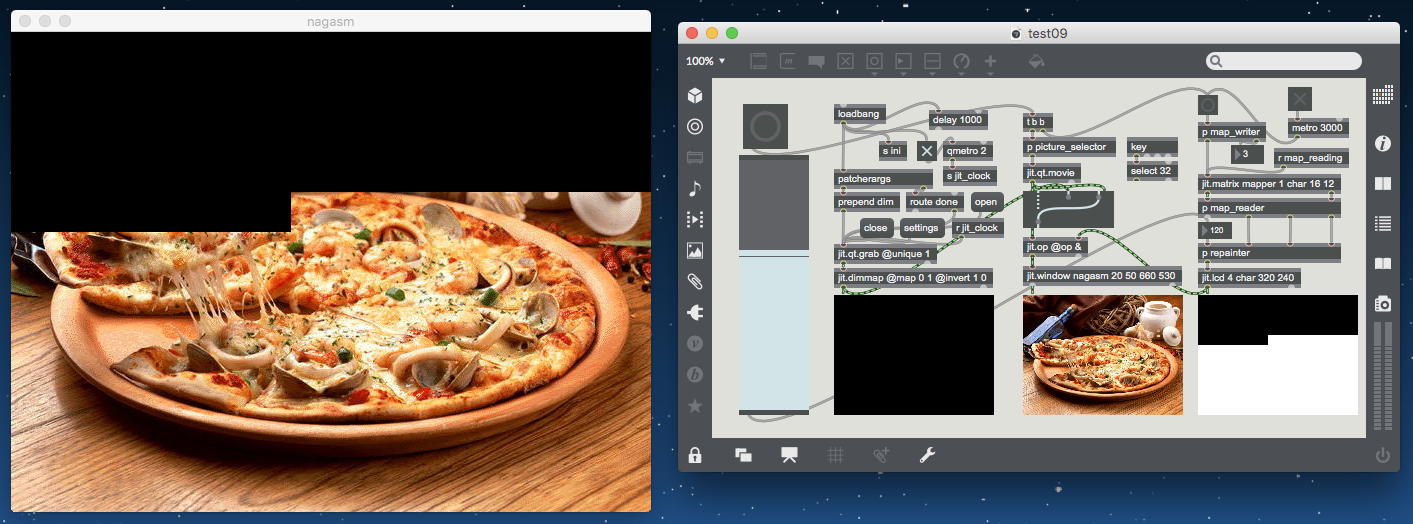The image size is (1413, 524).
Task: Click the search field in test09 toolbar
Action: click(x=1284, y=61)
